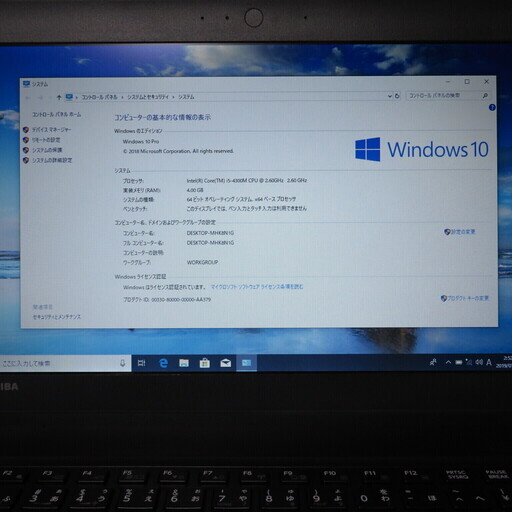Image resolution: width=512 pixels, height=512 pixels.
Task: Close the system window
Action: pos(486,82)
